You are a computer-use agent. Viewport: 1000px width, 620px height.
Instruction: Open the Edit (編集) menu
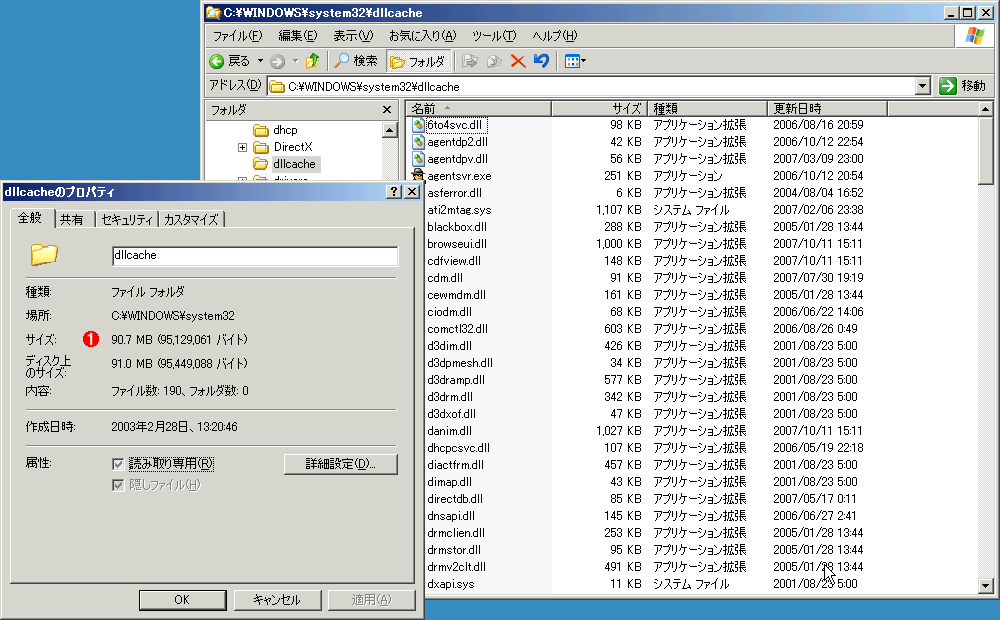tap(298, 36)
